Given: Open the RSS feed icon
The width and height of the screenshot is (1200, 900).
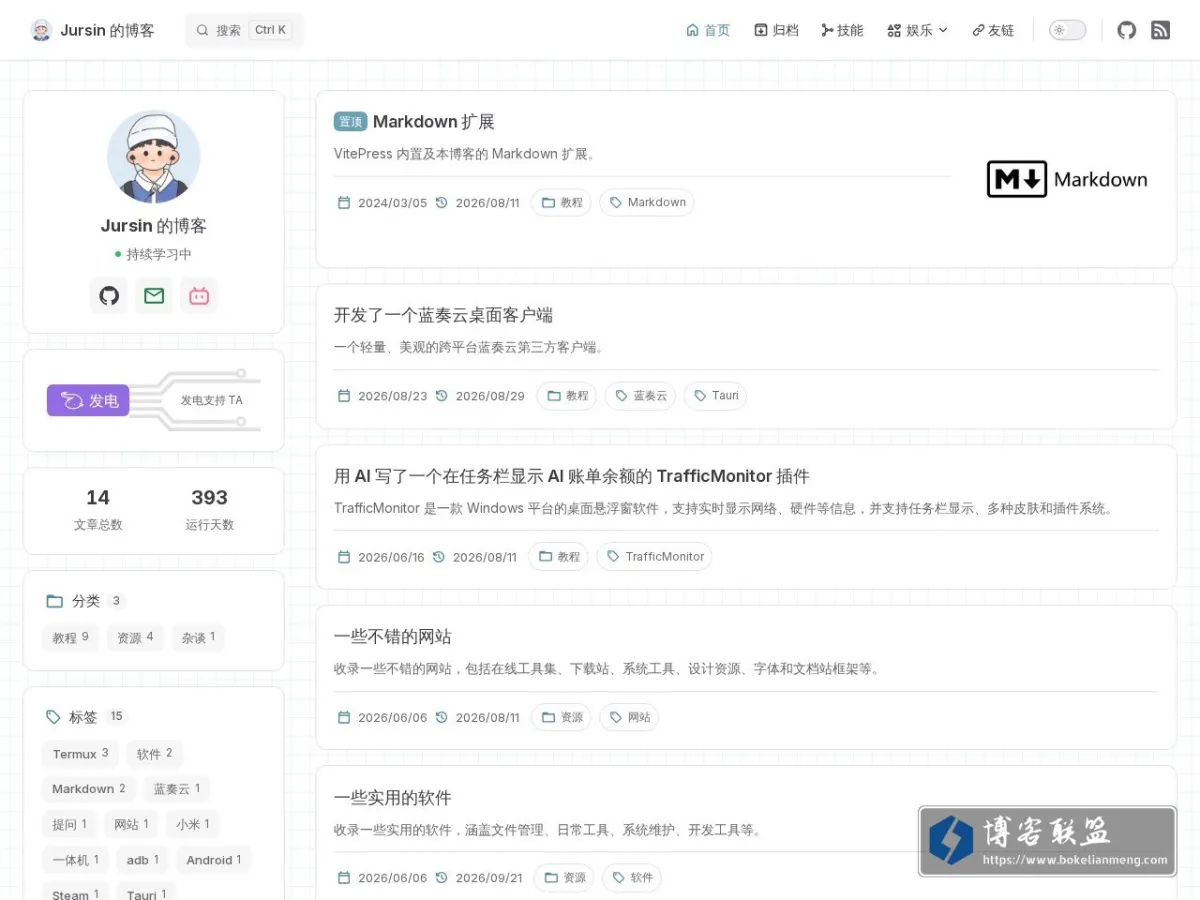Looking at the screenshot, I should coord(1160,30).
